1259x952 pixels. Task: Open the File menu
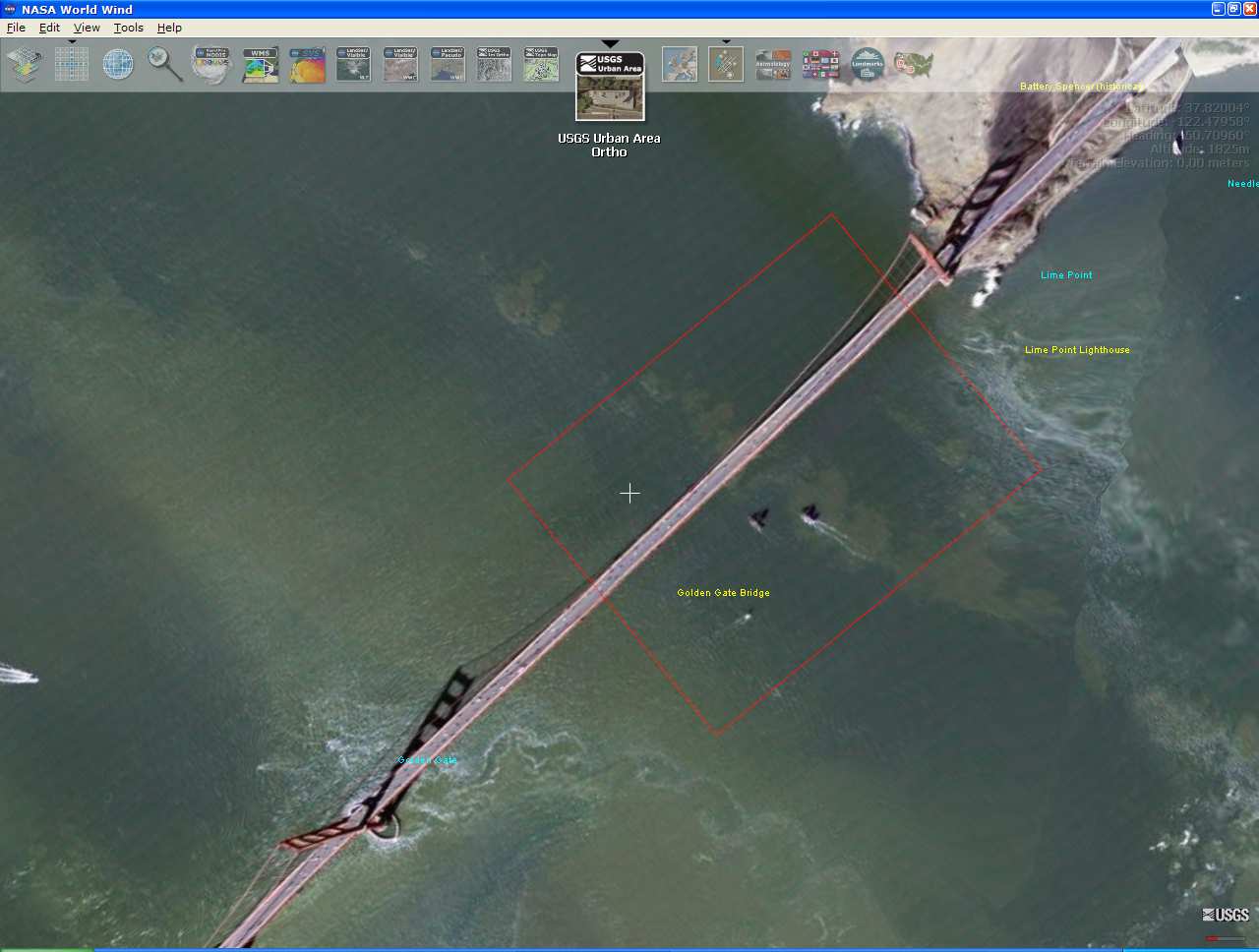tap(16, 28)
